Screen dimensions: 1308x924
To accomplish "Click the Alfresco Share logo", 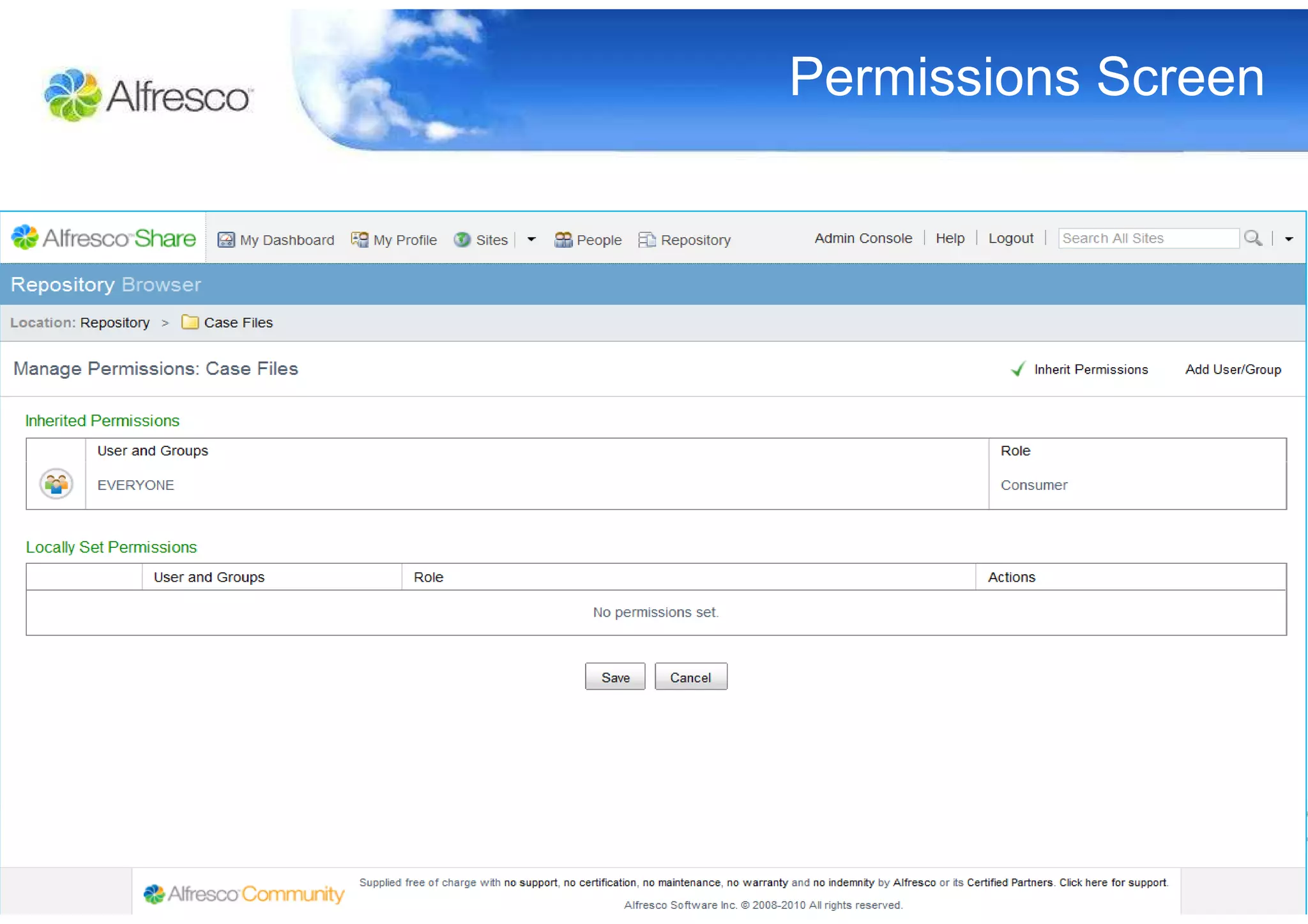I will tap(103, 238).
